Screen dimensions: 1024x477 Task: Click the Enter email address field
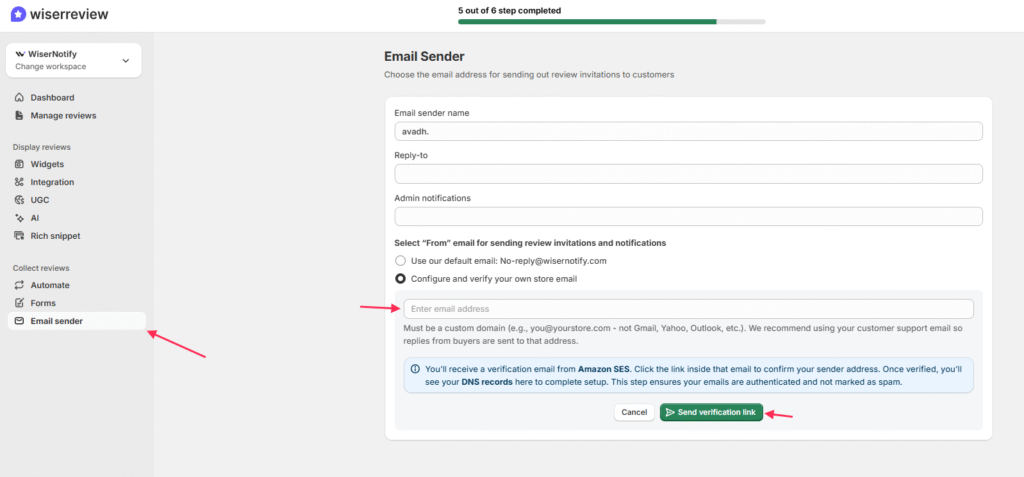click(x=688, y=309)
